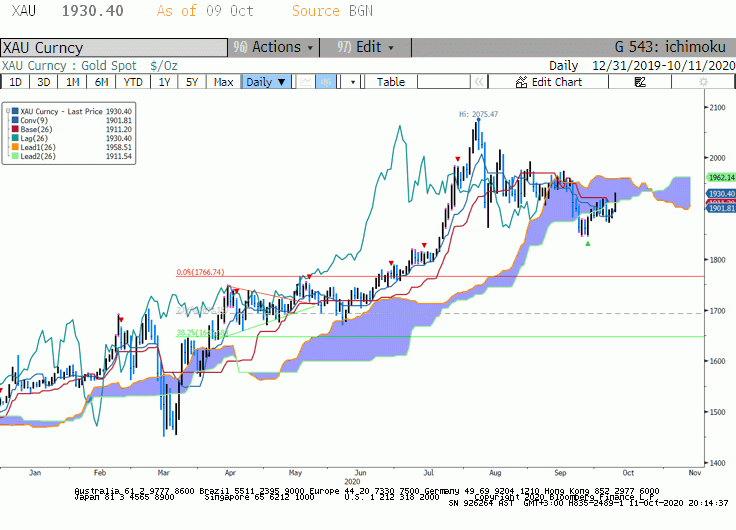Select the YTD time range tab
736x530 pixels.
click(133, 82)
